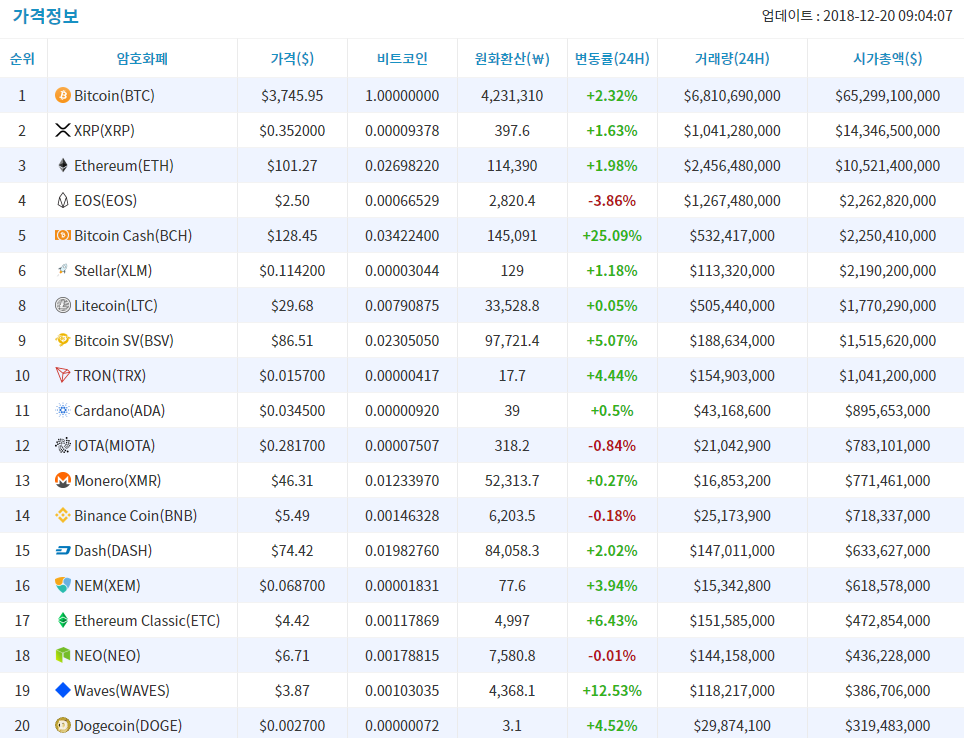Viewport: 964px width, 738px height.
Task: Open the Ethereum Classic(ETC) name link
Action: click(148, 621)
